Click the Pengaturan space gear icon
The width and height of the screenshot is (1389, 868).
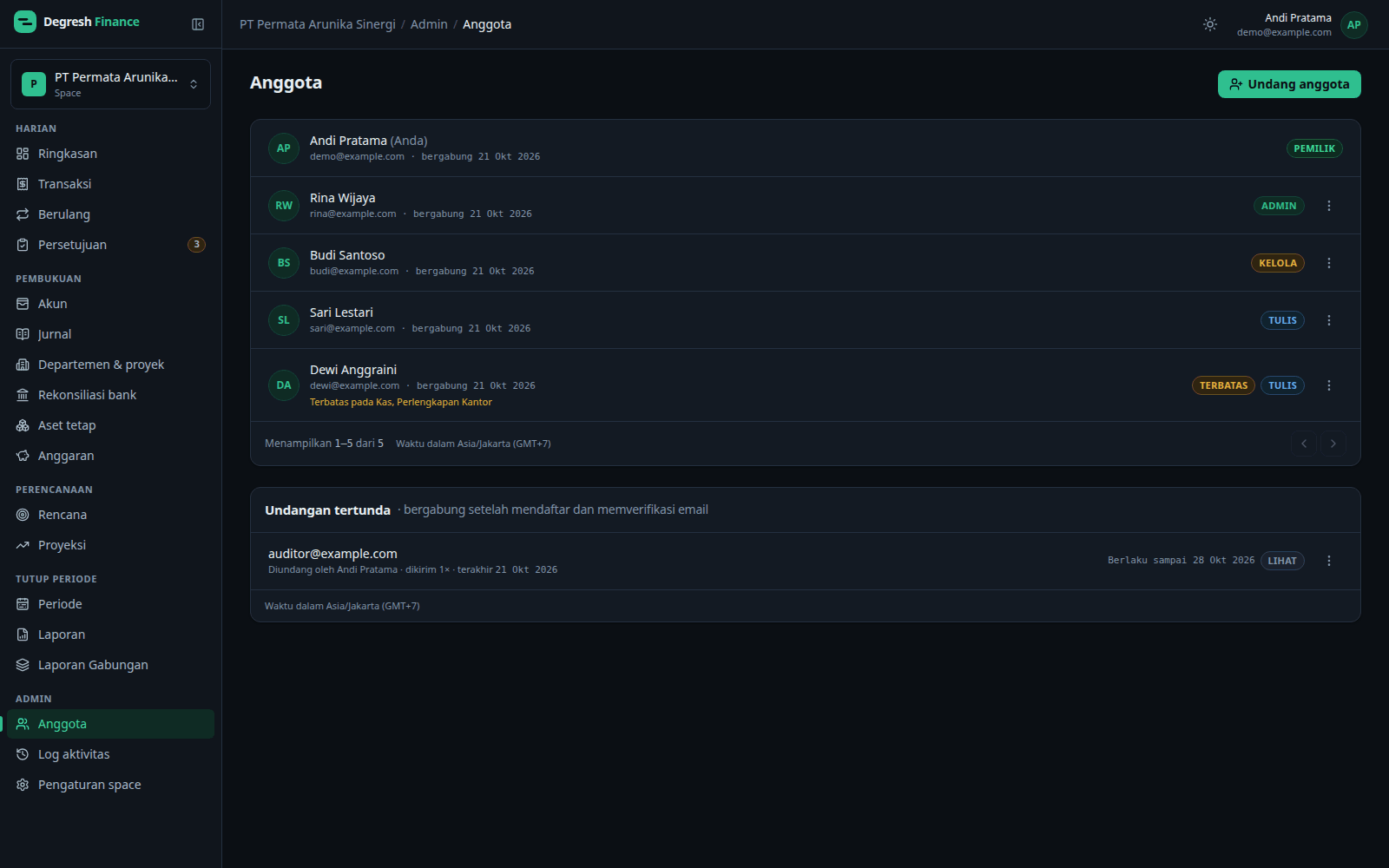point(23,785)
